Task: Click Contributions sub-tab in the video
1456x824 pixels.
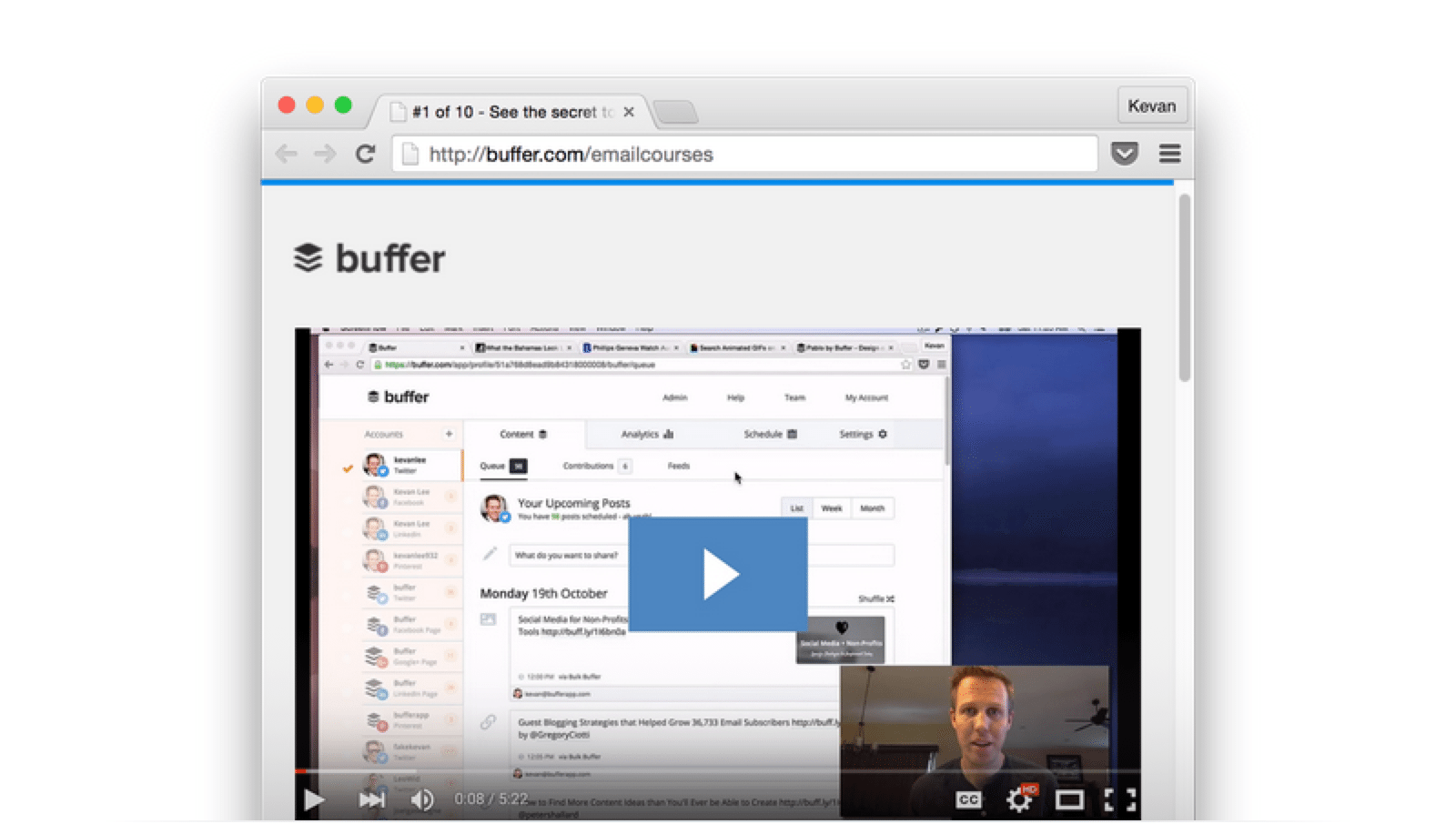Action: (596, 466)
